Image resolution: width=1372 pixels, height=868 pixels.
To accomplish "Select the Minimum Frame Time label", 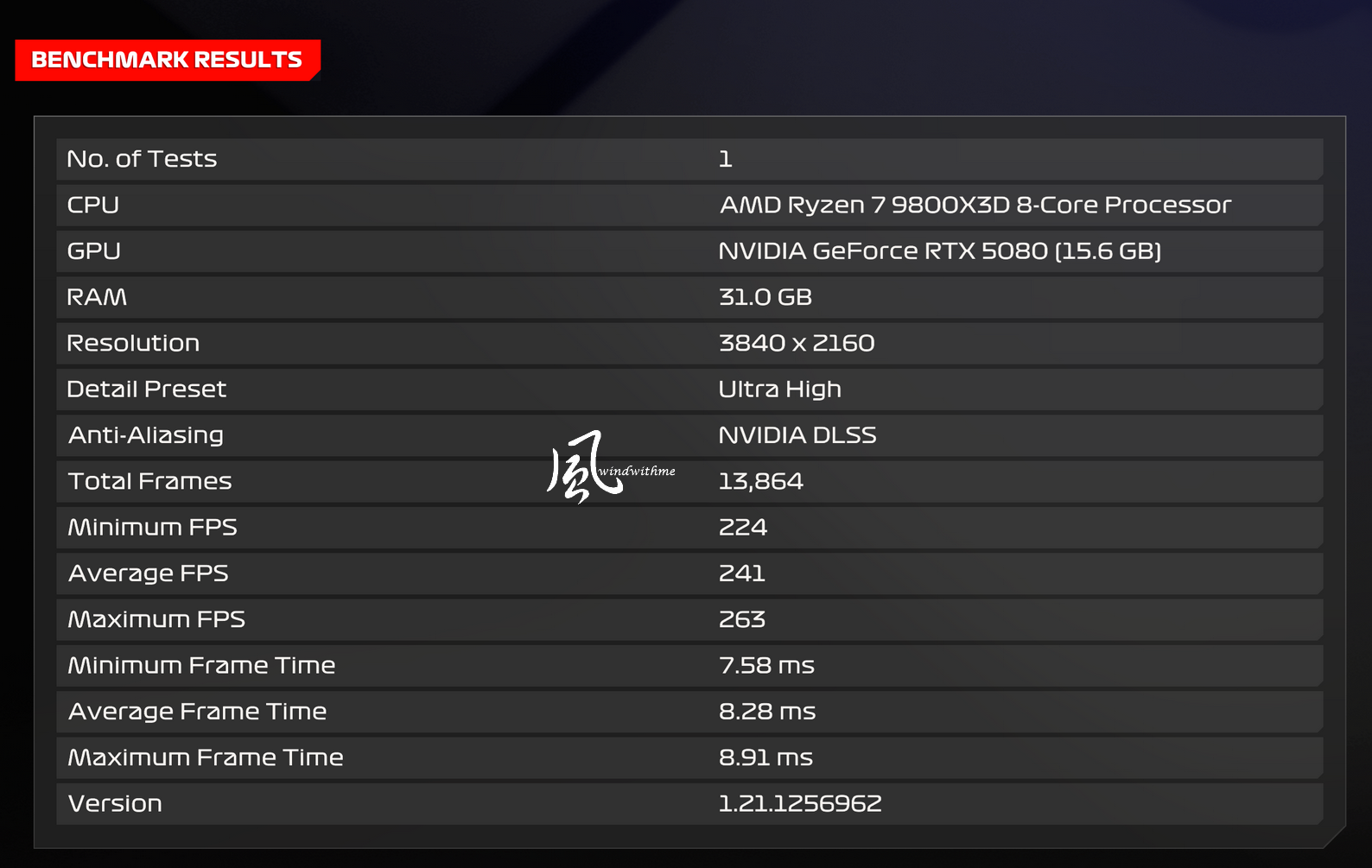I will click(x=202, y=665).
